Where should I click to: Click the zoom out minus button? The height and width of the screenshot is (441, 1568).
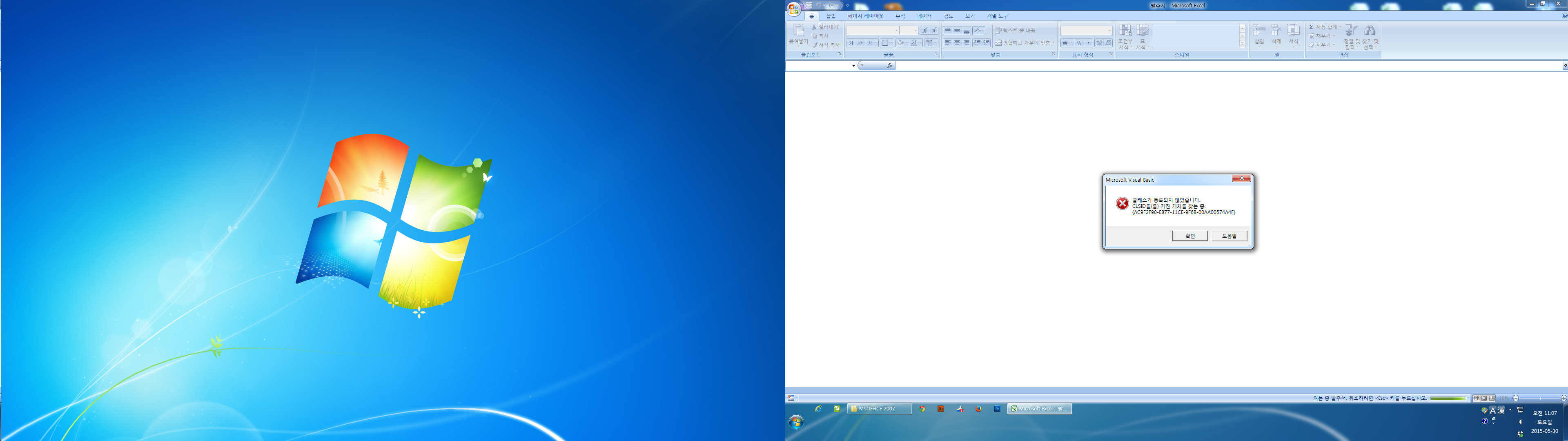point(1516,398)
